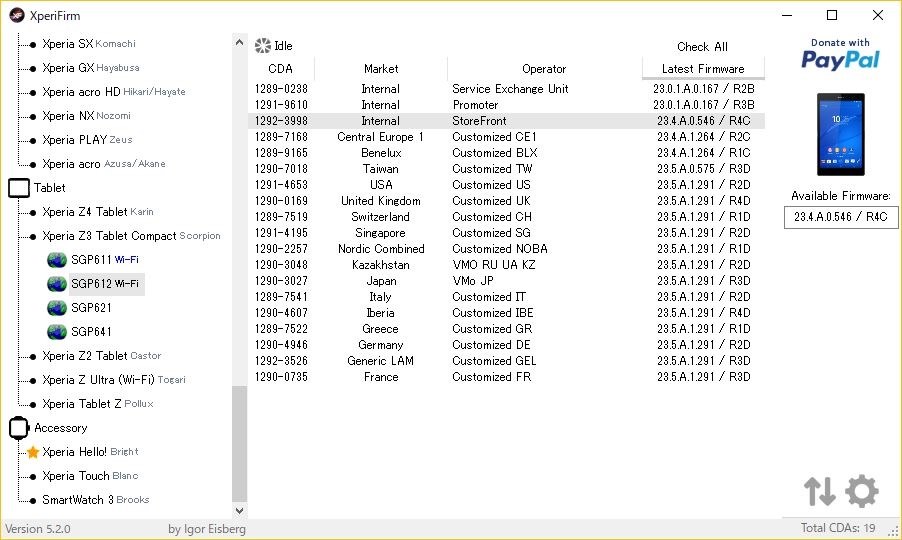Expand Xperia Touch Blanc entry
Image resolution: width=902 pixels, height=540 pixels.
pyautogui.click(x=90, y=476)
